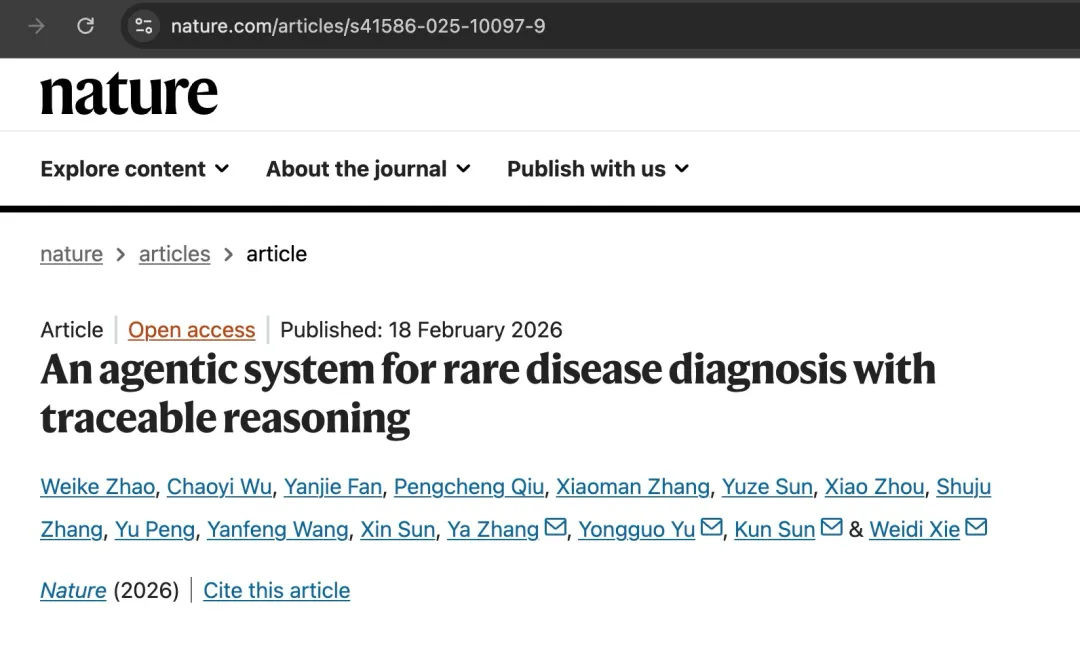Click the browser reload icon

pos(86,26)
